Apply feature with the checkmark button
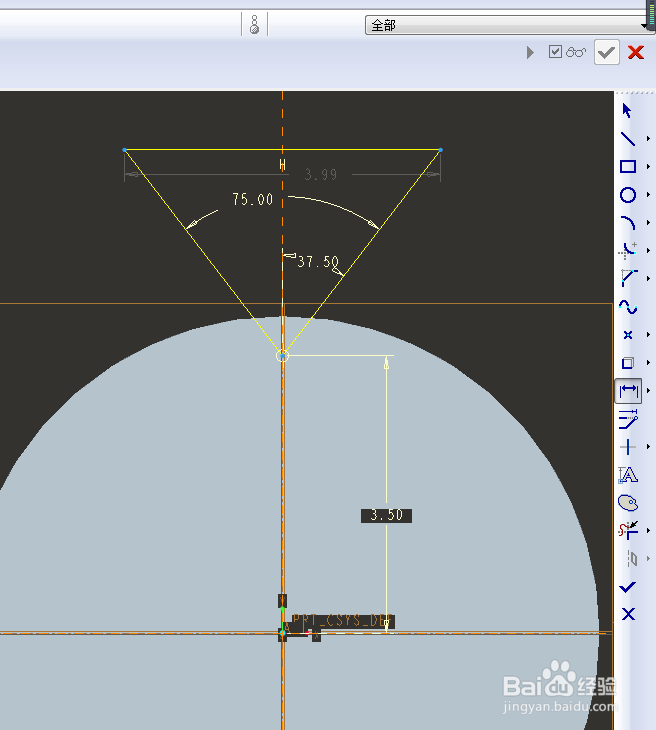 click(607, 52)
